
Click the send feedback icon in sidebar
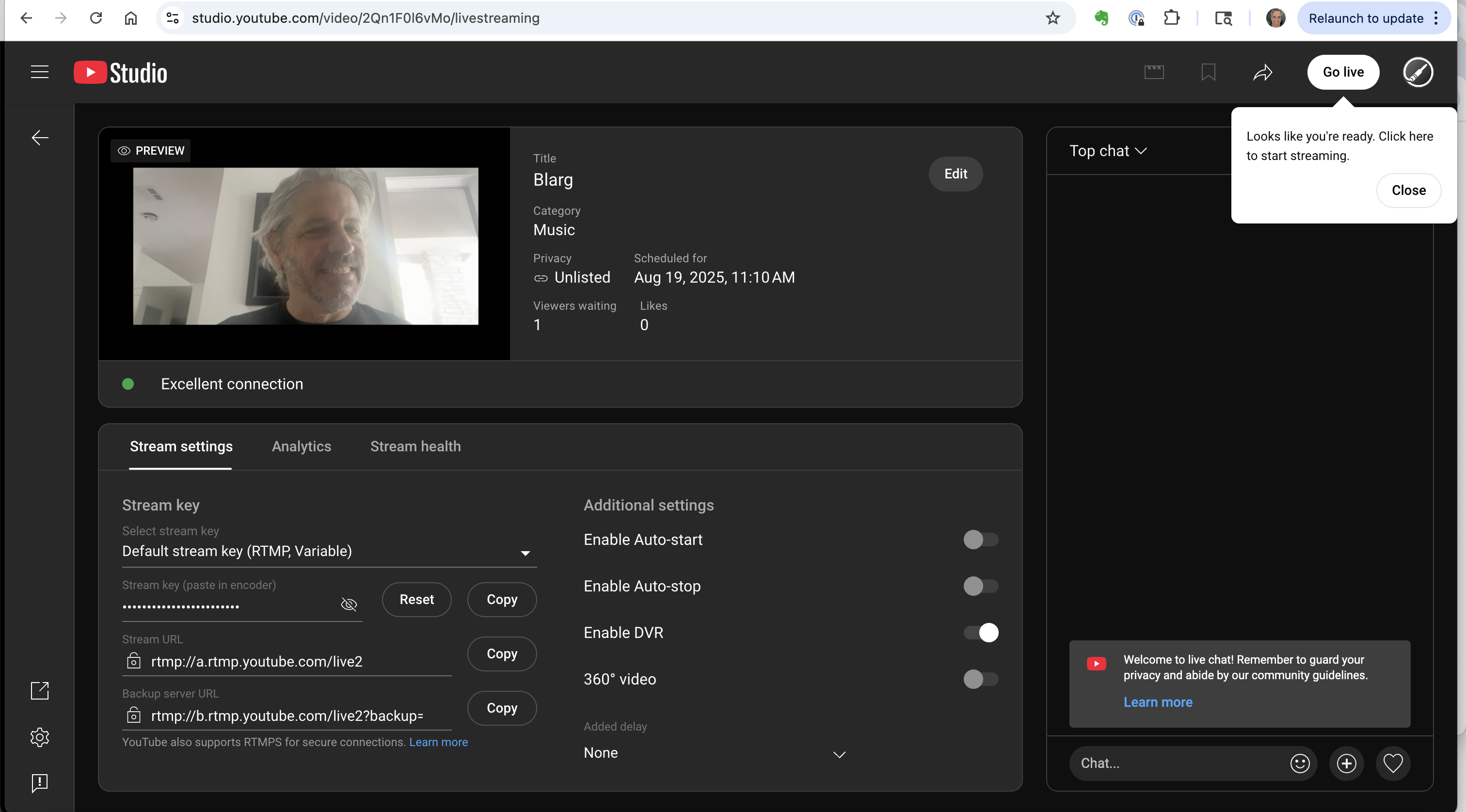[39, 783]
